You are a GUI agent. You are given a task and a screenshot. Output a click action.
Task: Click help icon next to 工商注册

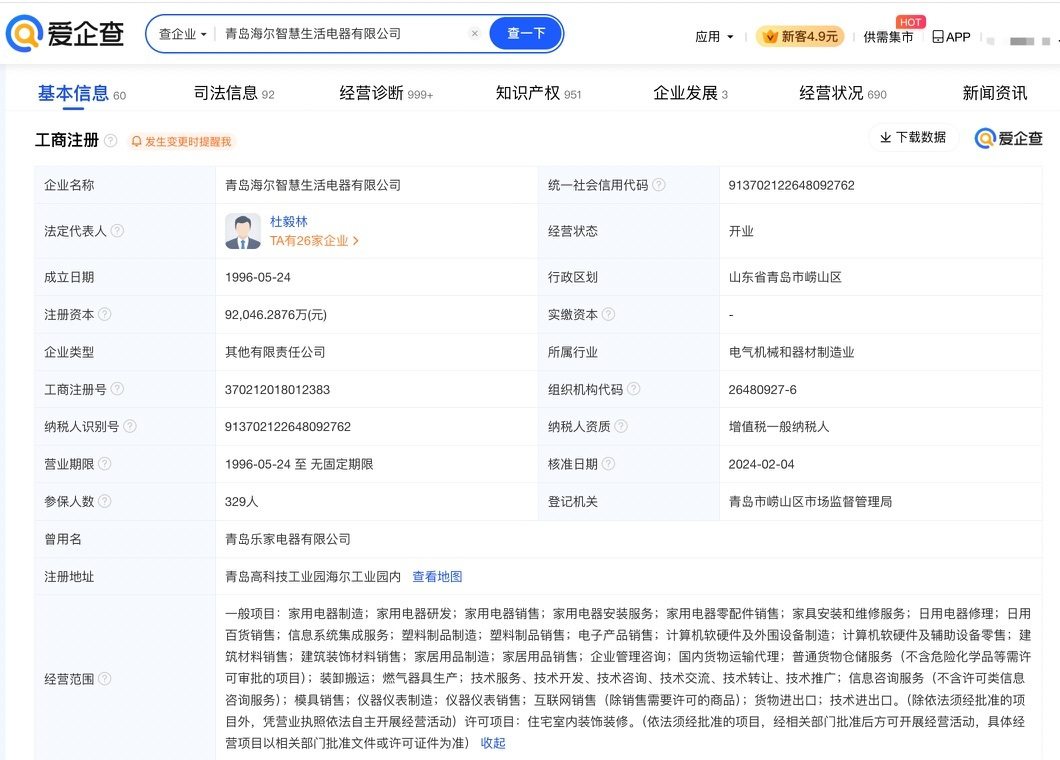point(110,141)
